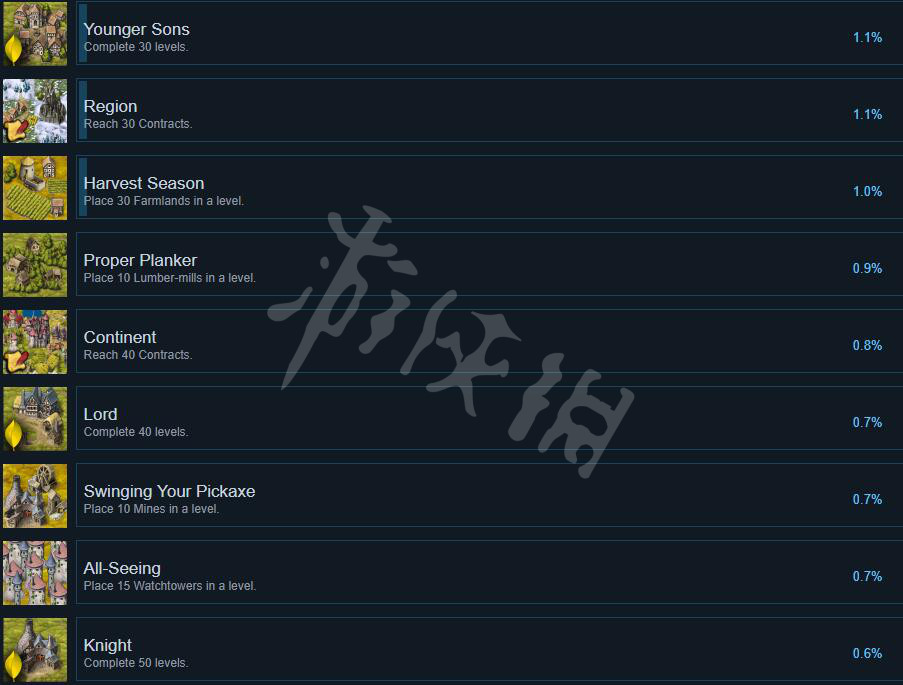
Task: Click the Younger Sons achievement title
Action: (x=136, y=29)
